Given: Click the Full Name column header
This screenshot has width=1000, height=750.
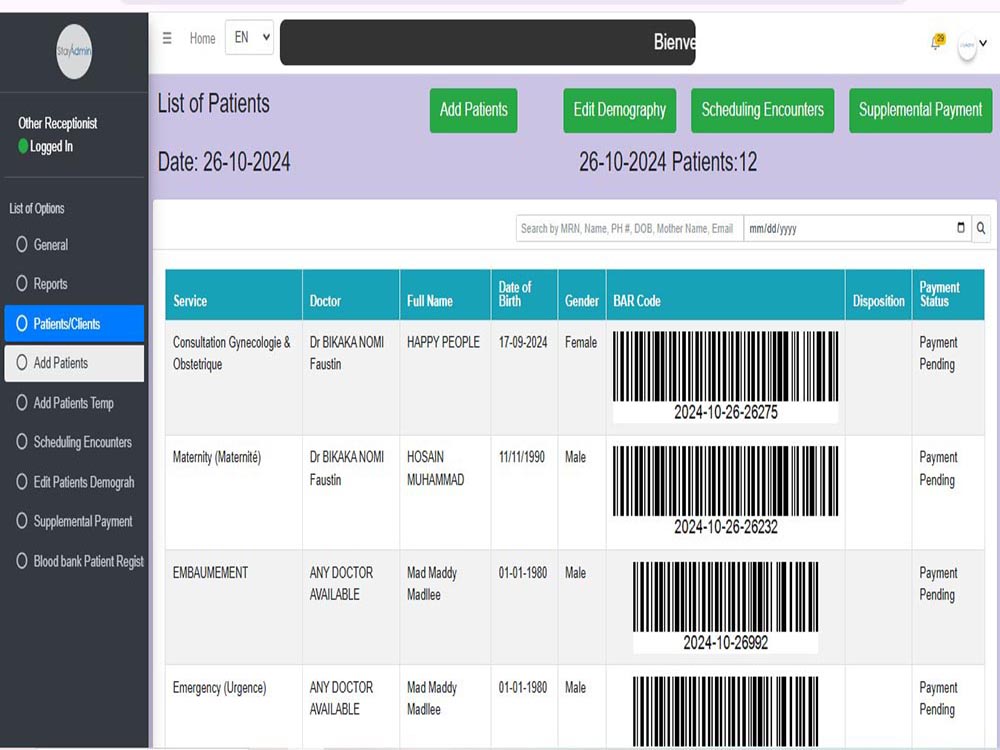Looking at the screenshot, I should pyautogui.click(x=445, y=295).
